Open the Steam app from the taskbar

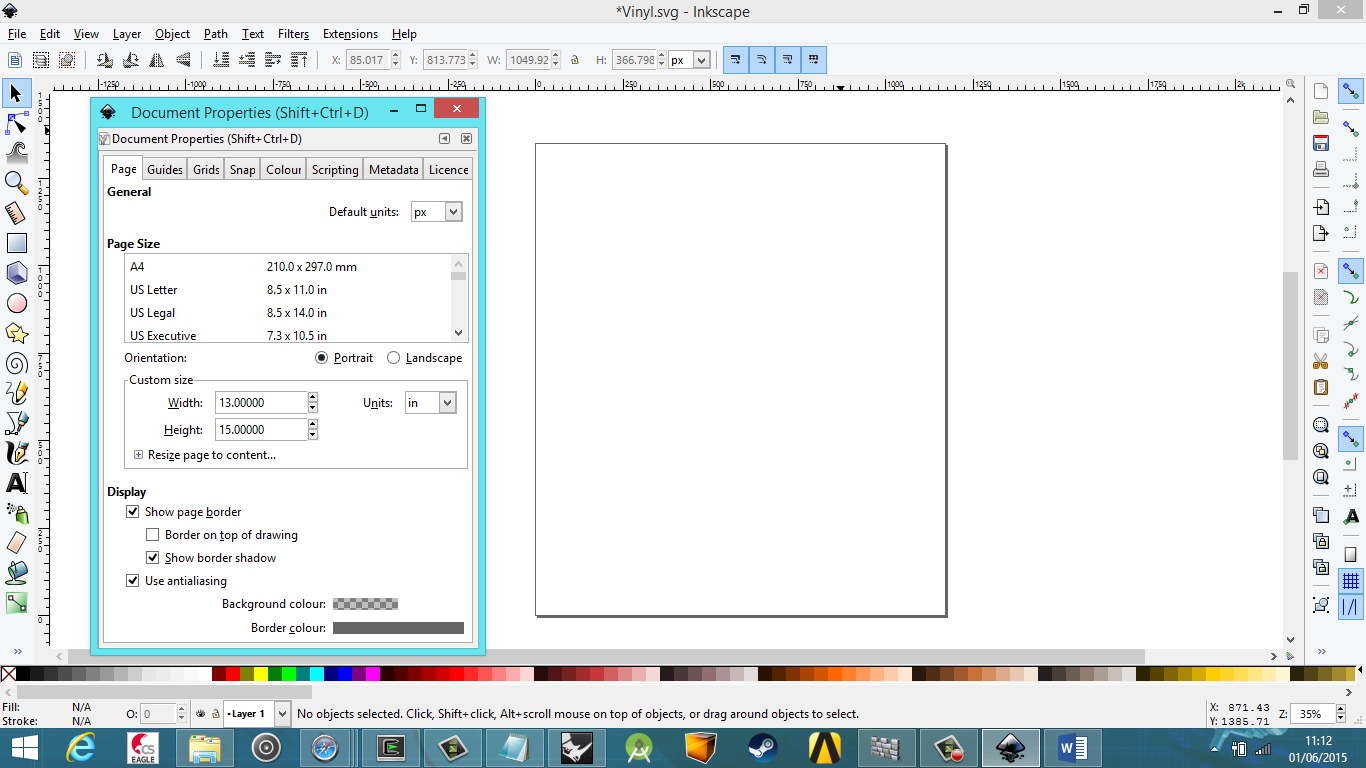764,747
